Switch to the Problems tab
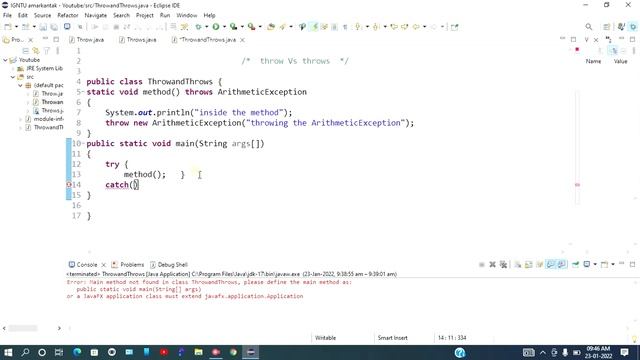This screenshot has width=640, height=360. pos(128,265)
